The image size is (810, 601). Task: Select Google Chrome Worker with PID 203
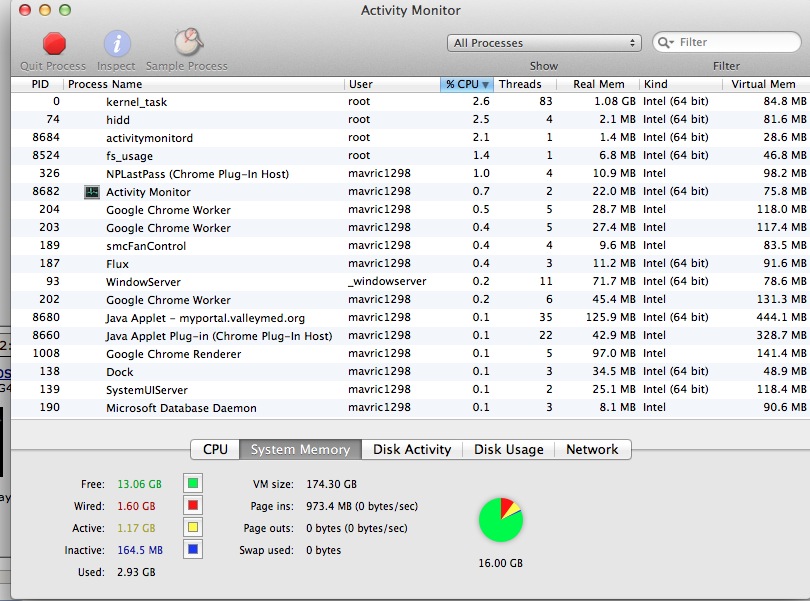[411, 228]
